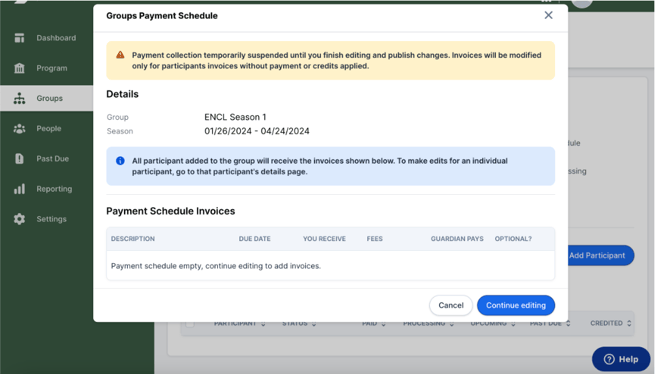Screen dimensions: 655x374
Task: Toggle the select-all participants checkbox
Action: pos(190,323)
